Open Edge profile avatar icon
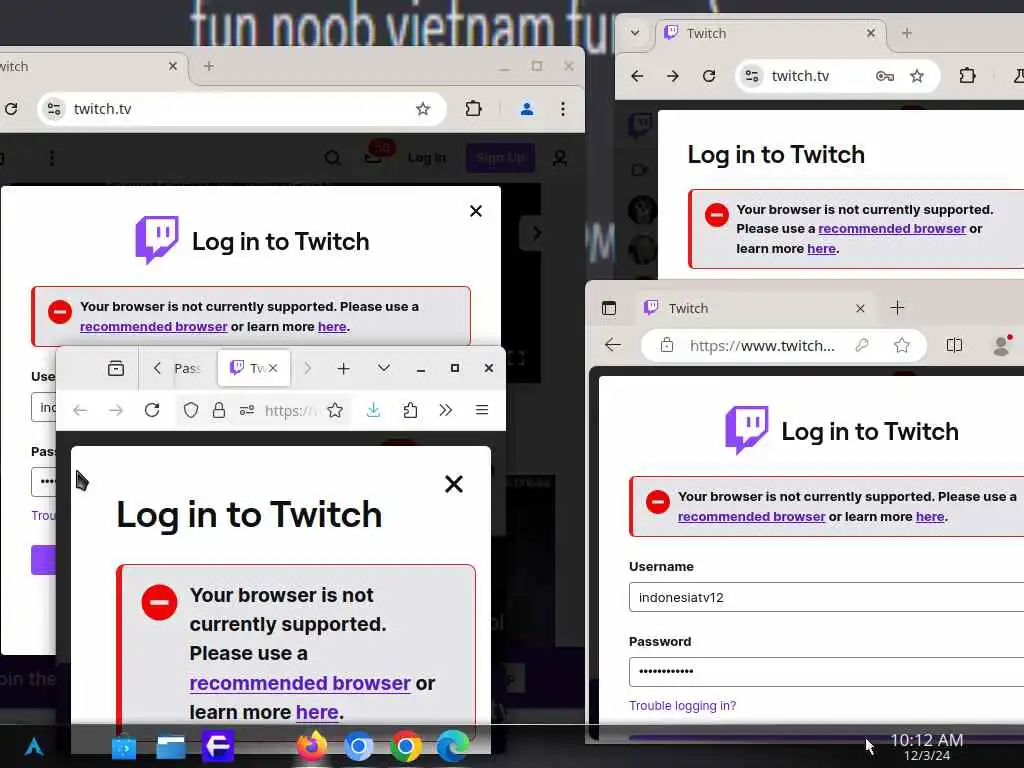The height and width of the screenshot is (768, 1024). [x=1002, y=345]
